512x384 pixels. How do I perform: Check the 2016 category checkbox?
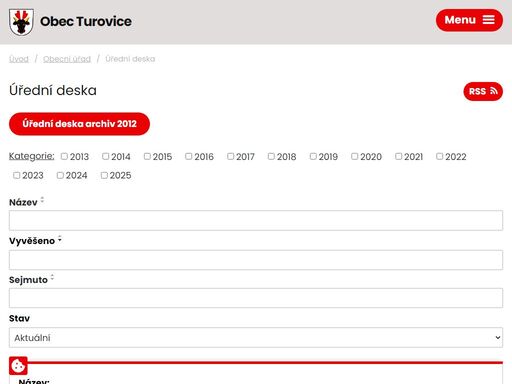[x=189, y=156]
